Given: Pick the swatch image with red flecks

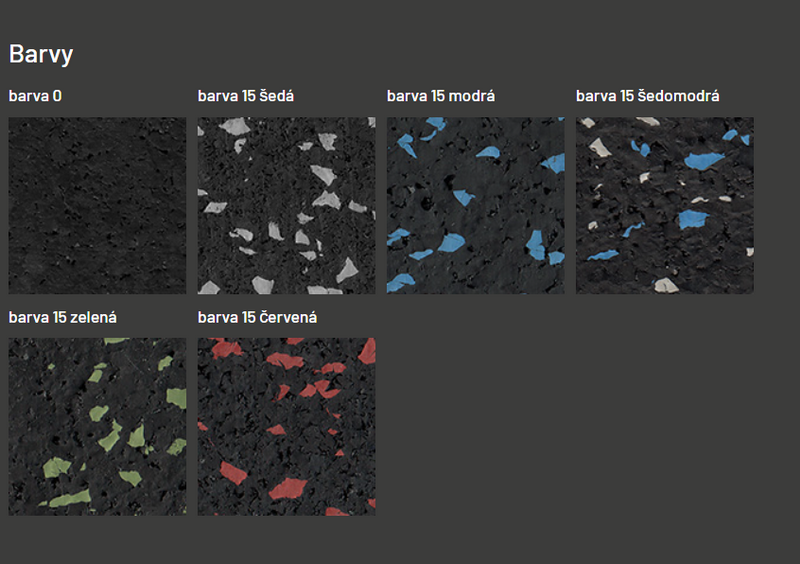Looking at the screenshot, I should coord(286,426).
